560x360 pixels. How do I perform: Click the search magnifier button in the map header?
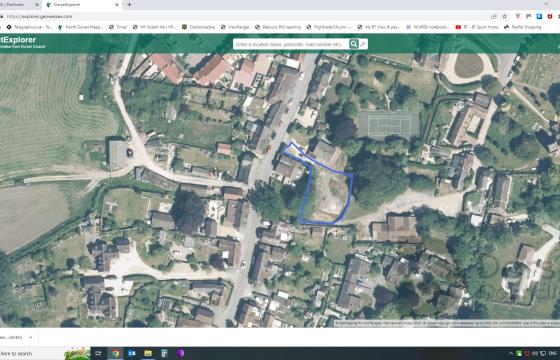pos(354,44)
